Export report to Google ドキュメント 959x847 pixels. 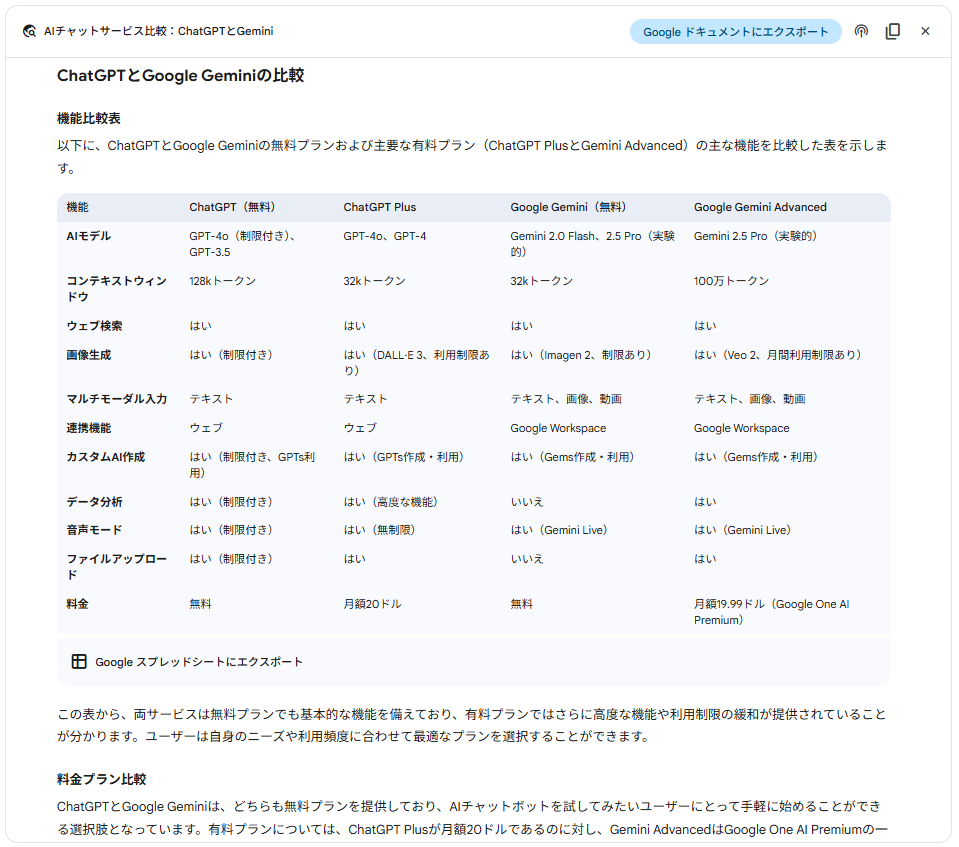[x=735, y=32]
